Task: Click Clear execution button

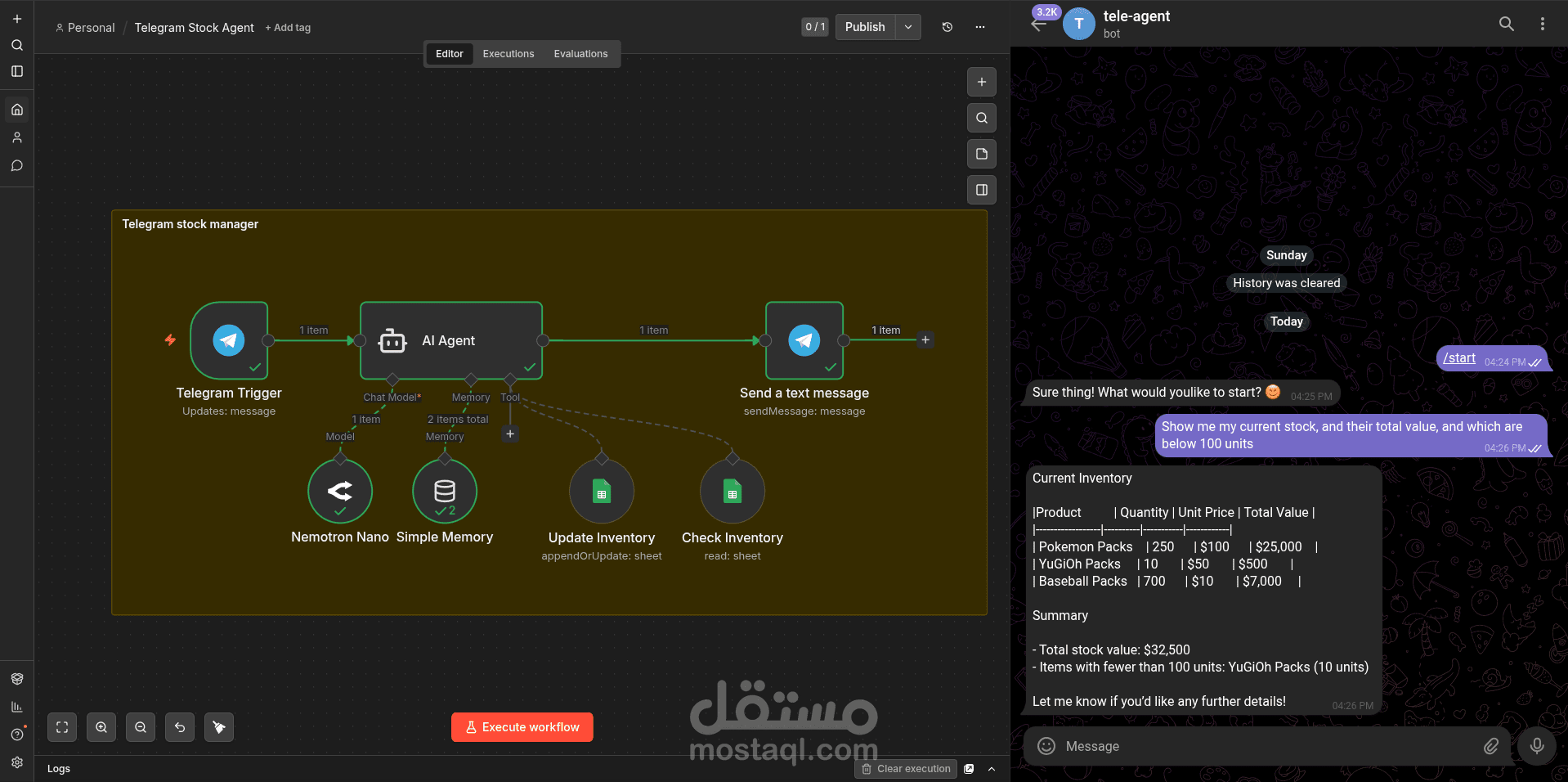Action: [906, 769]
